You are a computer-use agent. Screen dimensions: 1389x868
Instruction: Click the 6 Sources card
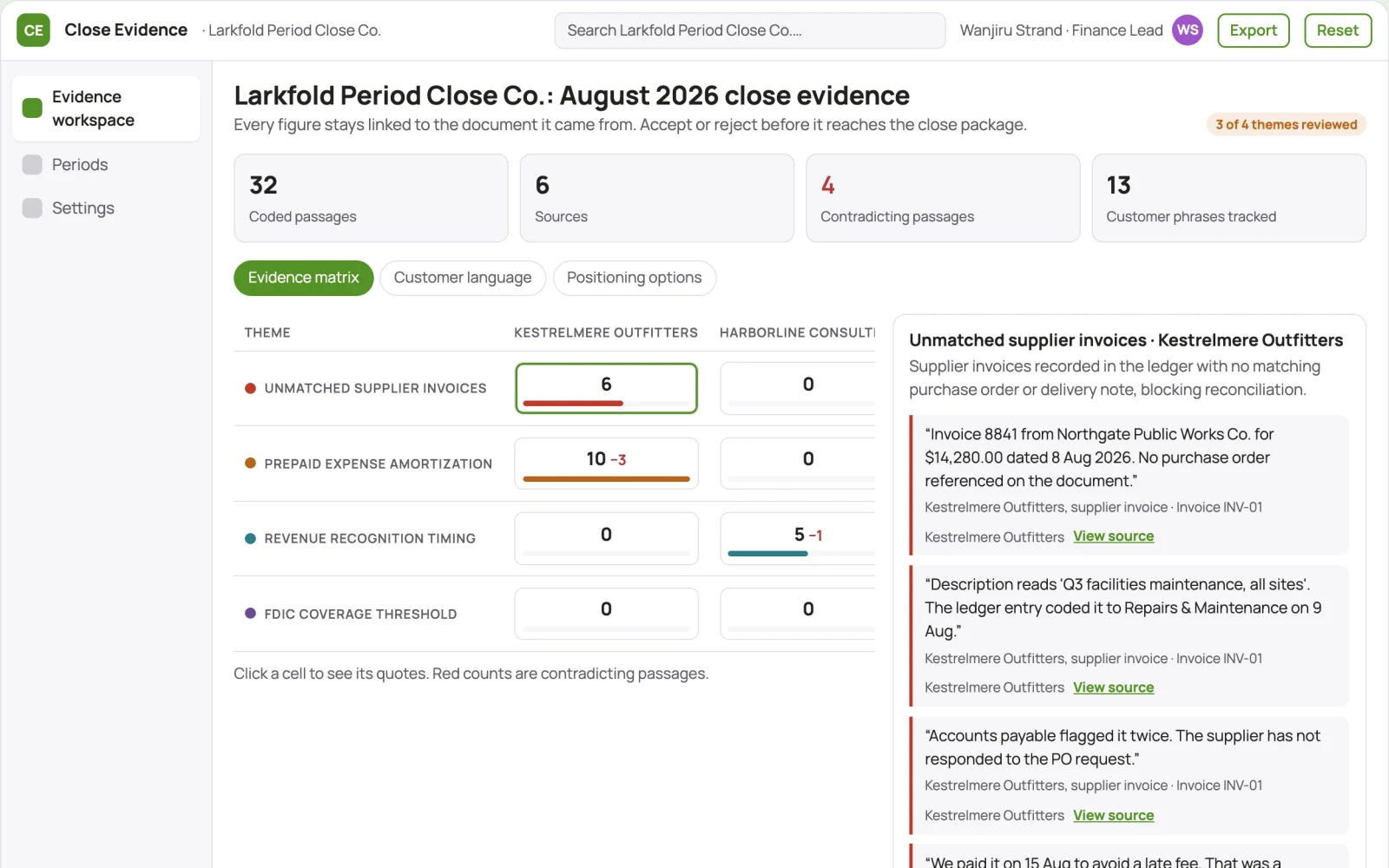[x=656, y=198]
